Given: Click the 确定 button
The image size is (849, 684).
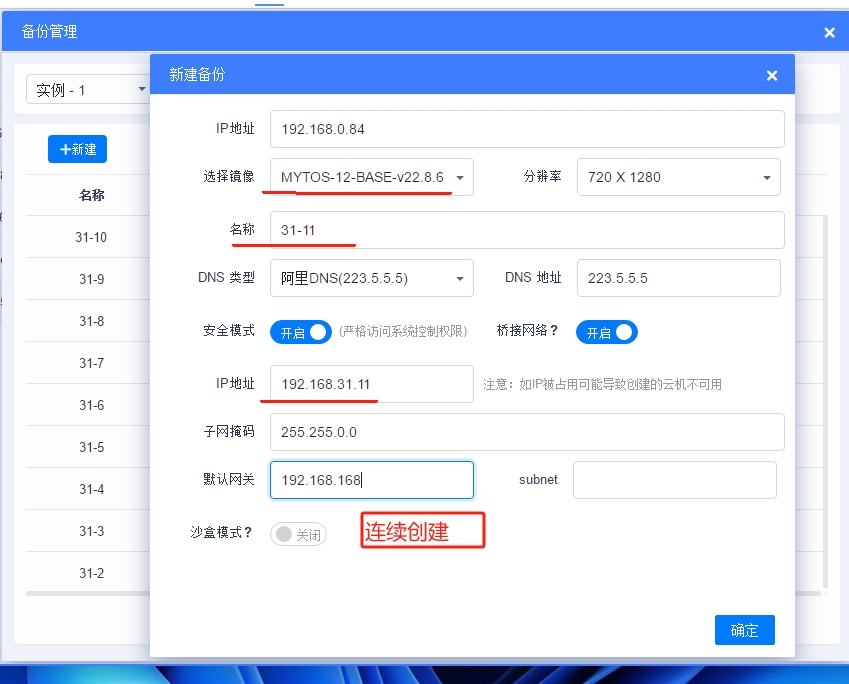Looking at the screenshot, I should pyautogui.click(x=744, y=630).
